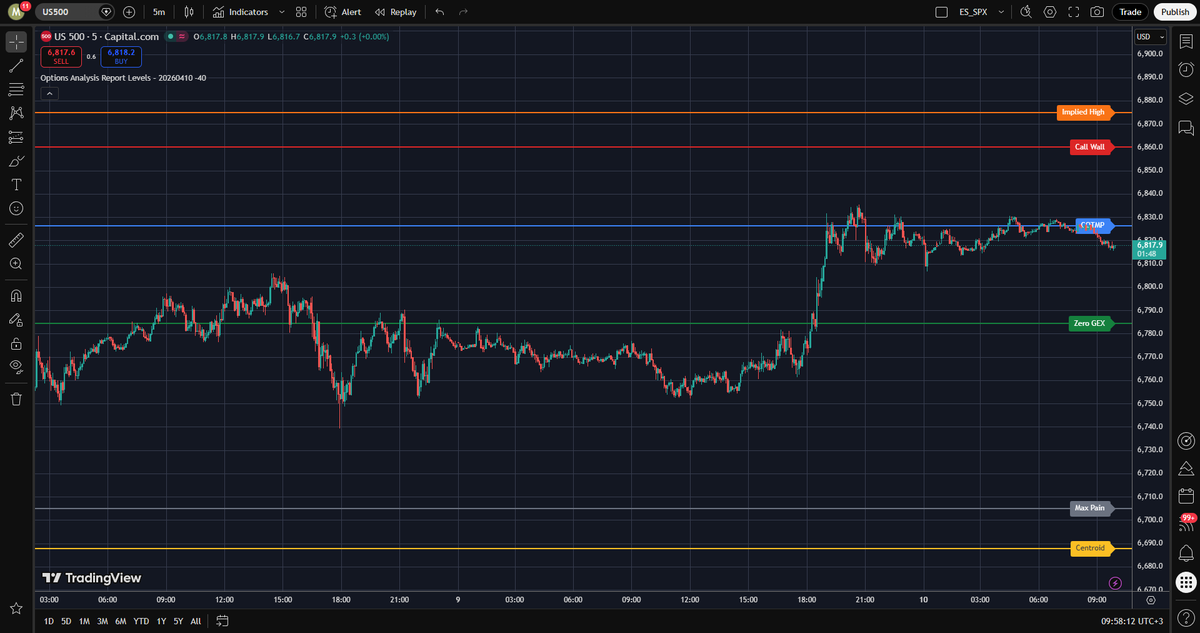Expand the favorite indicators dropdown arrow

281,12
